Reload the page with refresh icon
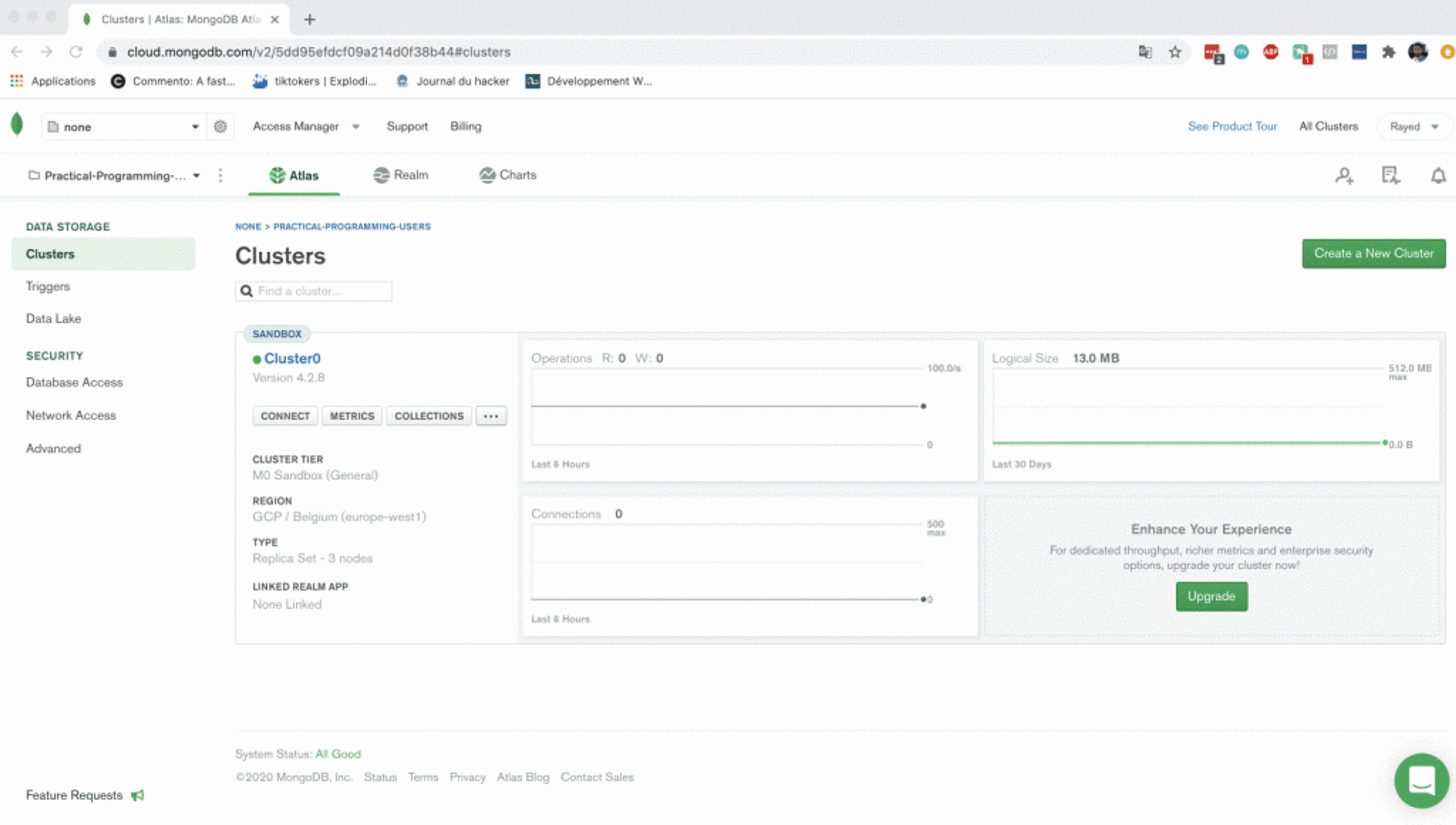 click(x=76, y=52)
